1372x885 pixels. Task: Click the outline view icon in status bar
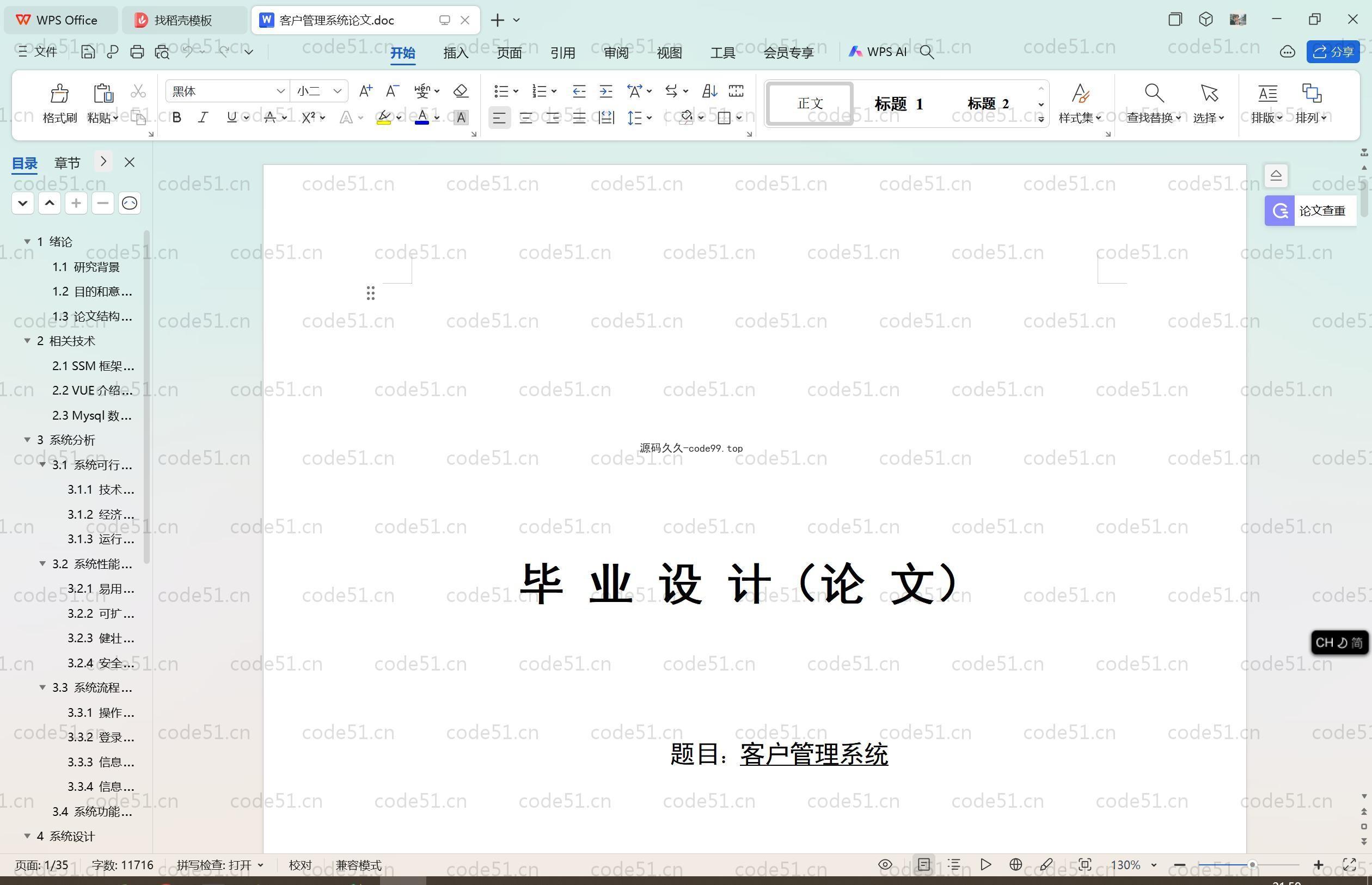954,864
